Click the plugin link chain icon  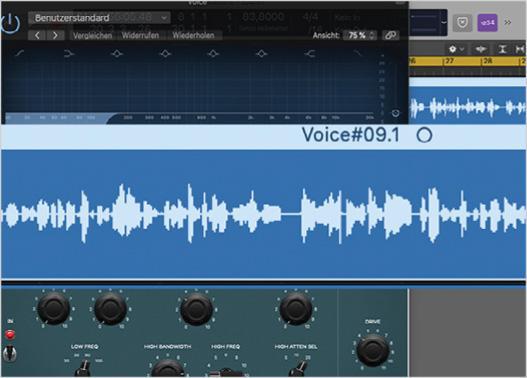pyautogui.click(x=390, y=35)
